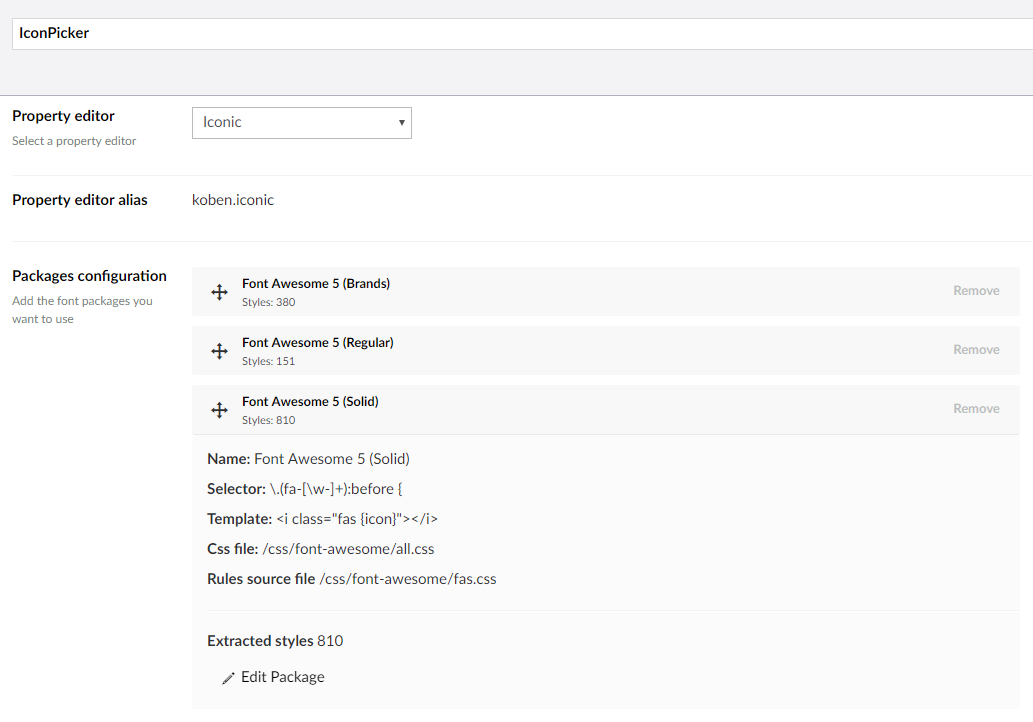
Task: Remove the Font Awesome 5 (Solid) package
Action: coord(976,408)
